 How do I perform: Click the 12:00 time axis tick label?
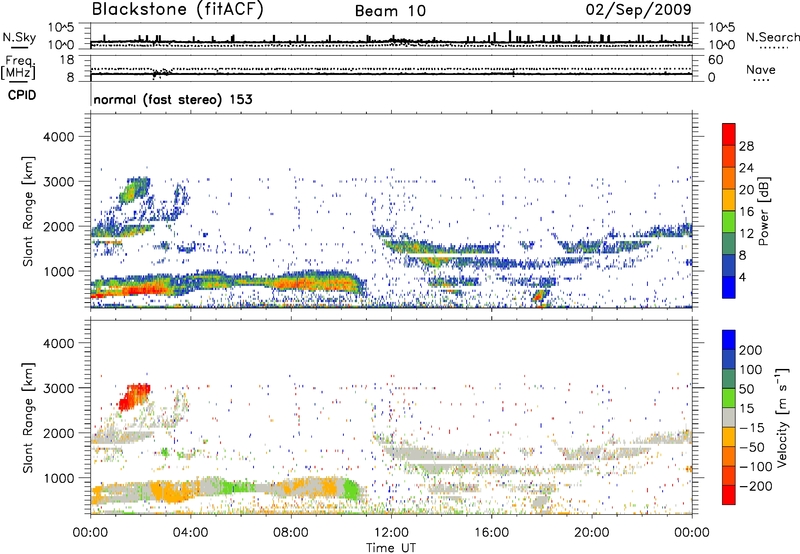click(391, 533)
